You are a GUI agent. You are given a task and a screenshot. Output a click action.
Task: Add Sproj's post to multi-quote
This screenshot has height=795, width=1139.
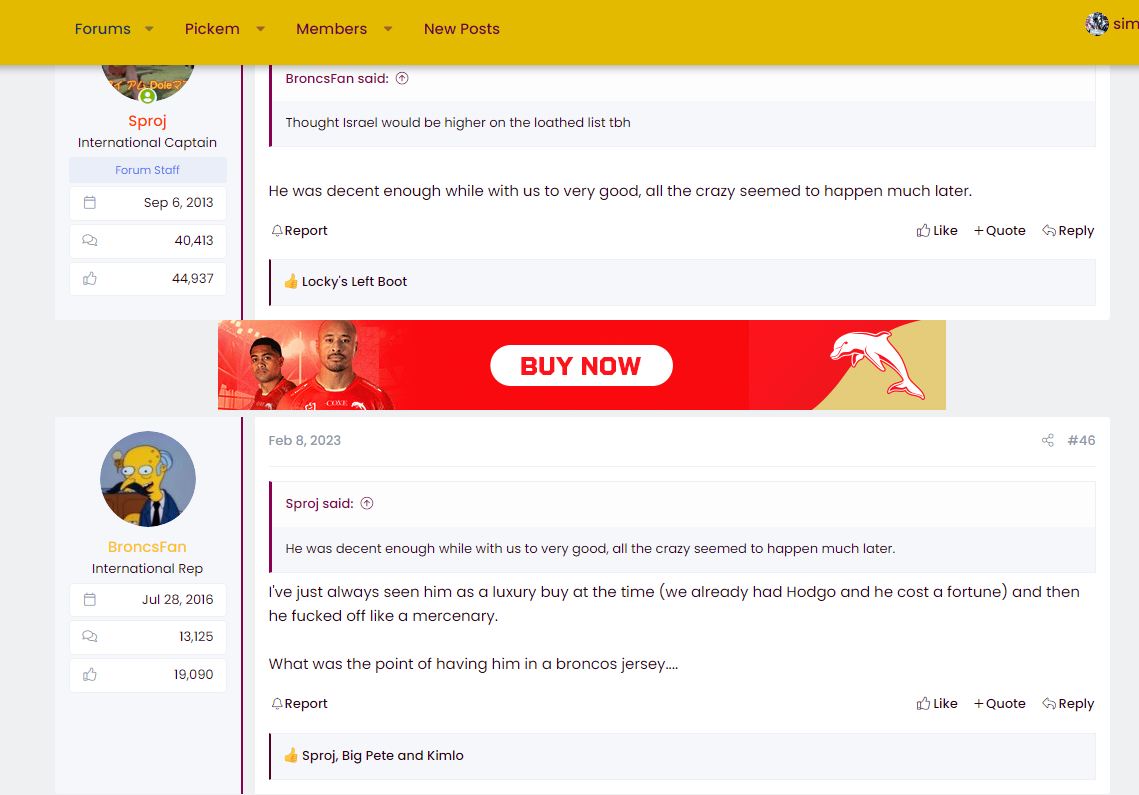coord(1000,230)
